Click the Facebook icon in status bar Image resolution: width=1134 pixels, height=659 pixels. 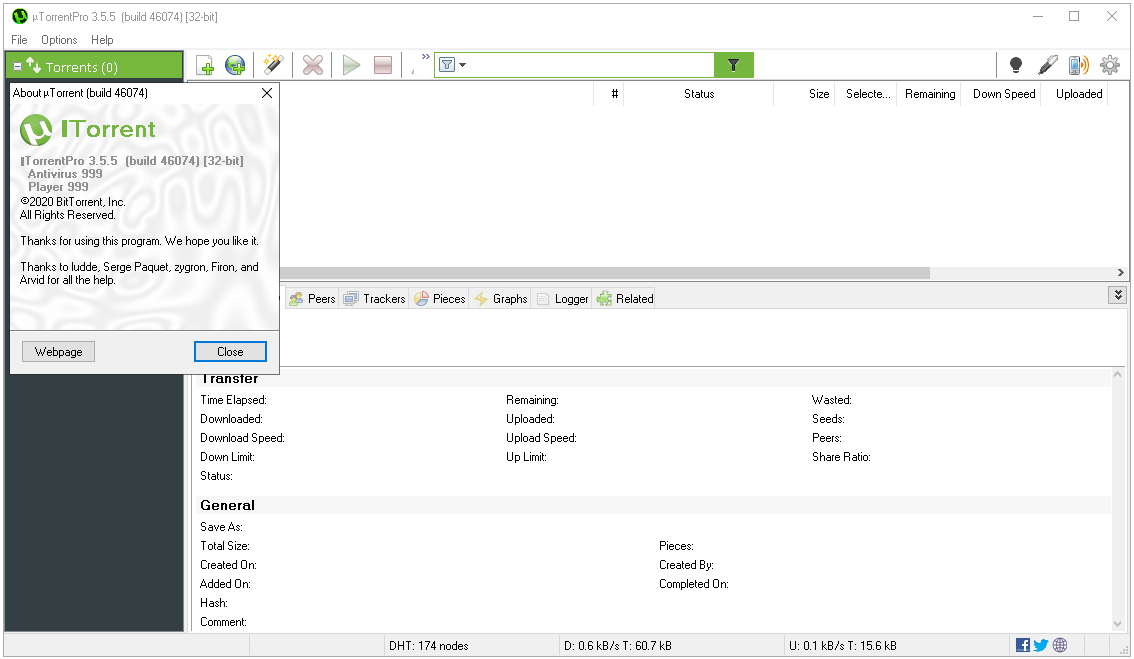[x=1023, y=645]
